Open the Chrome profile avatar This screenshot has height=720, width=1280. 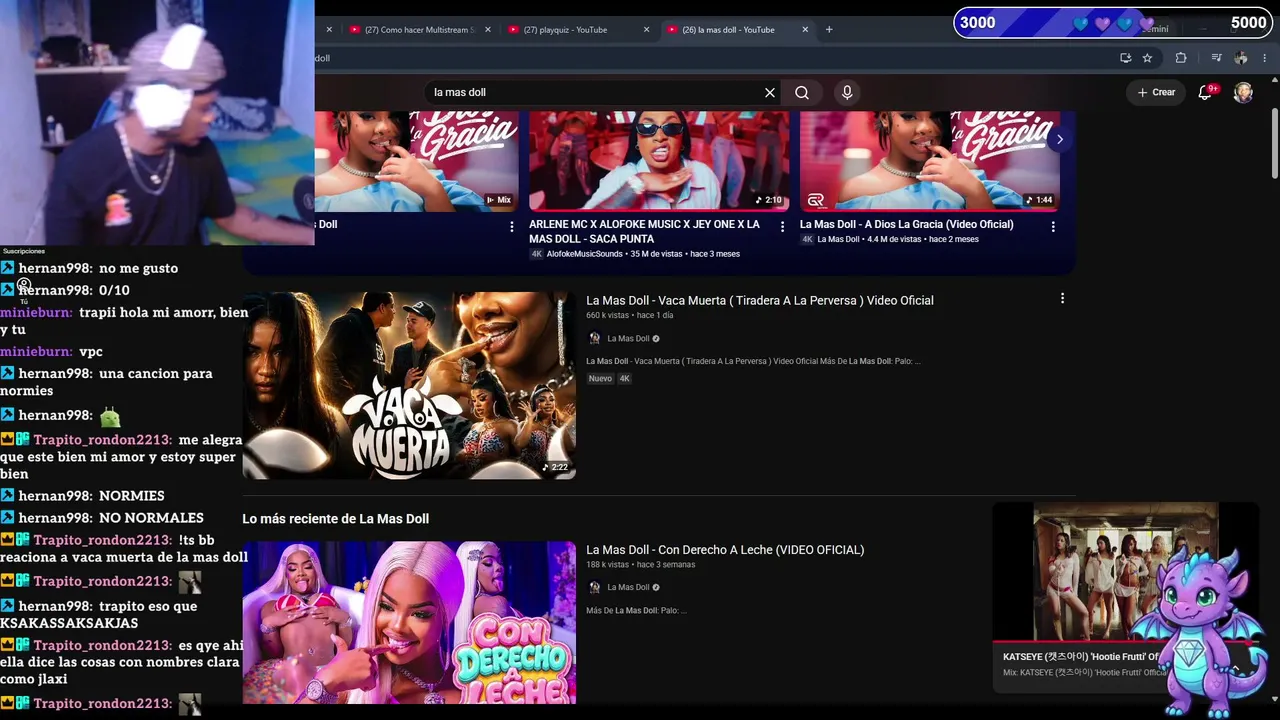[x=1241, y=58]
